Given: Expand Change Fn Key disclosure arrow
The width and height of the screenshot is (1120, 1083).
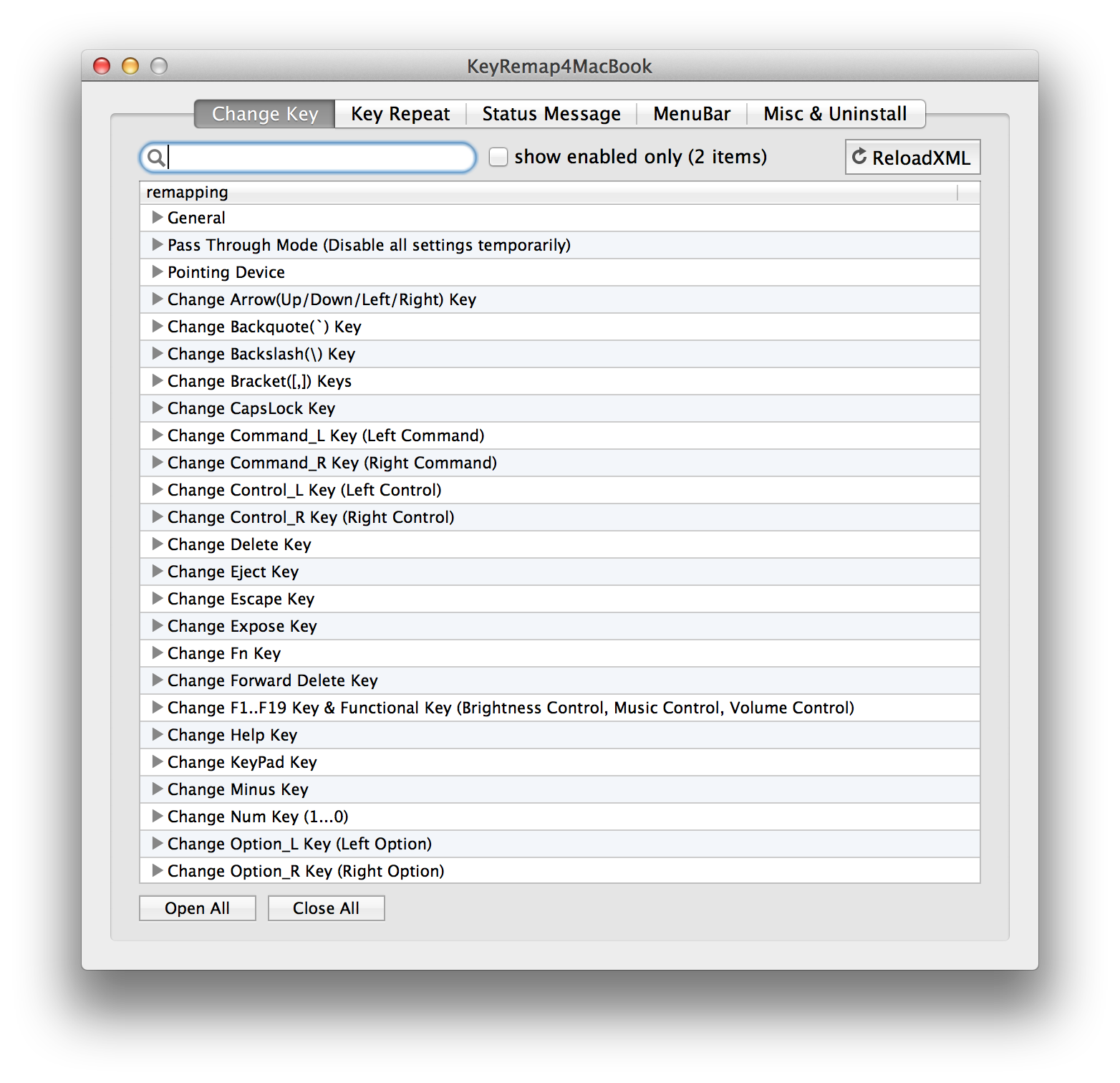Looking at the screenshot, I should click(x=158, y=653).
